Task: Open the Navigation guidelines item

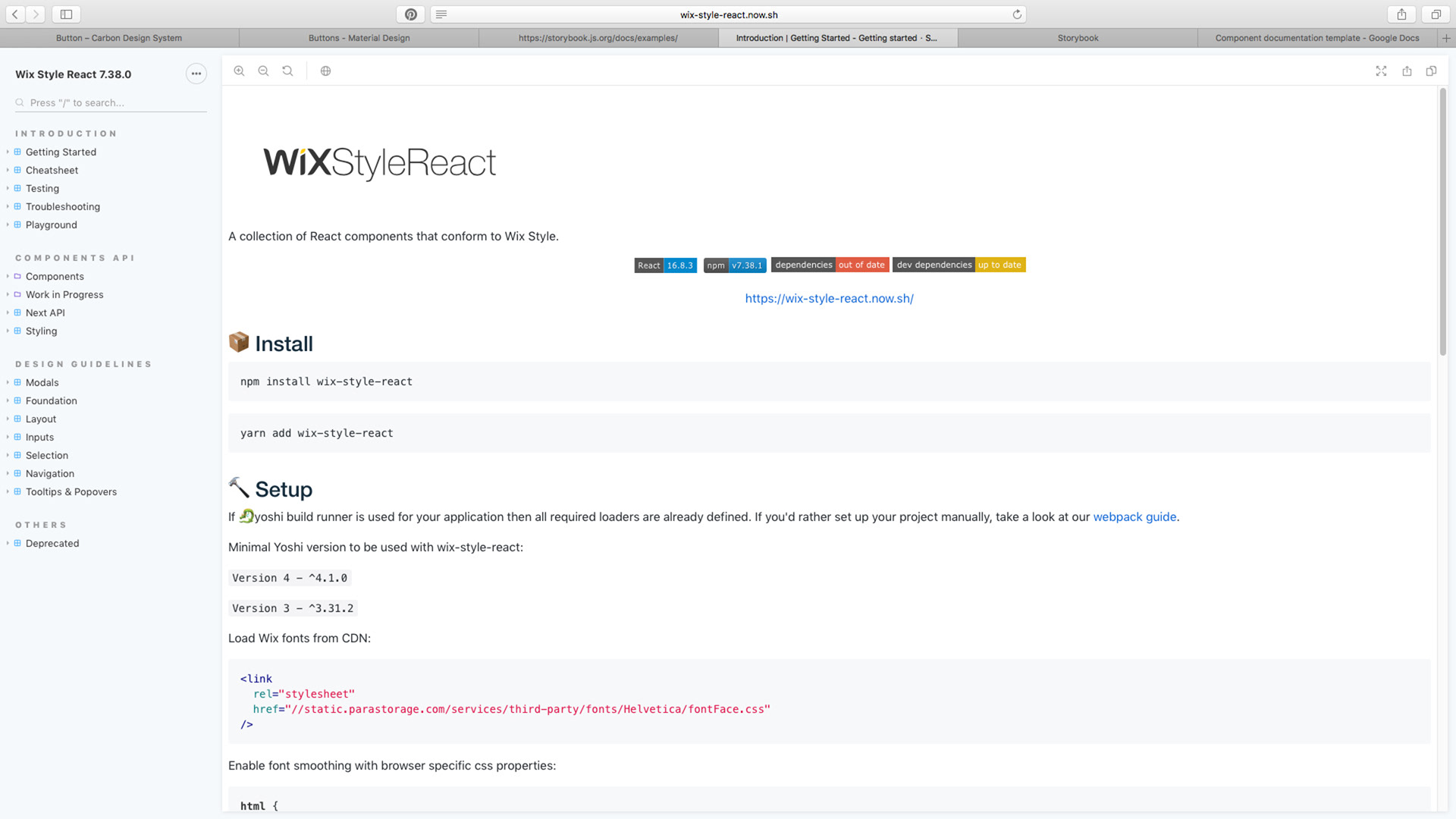Action: [50, 473]
